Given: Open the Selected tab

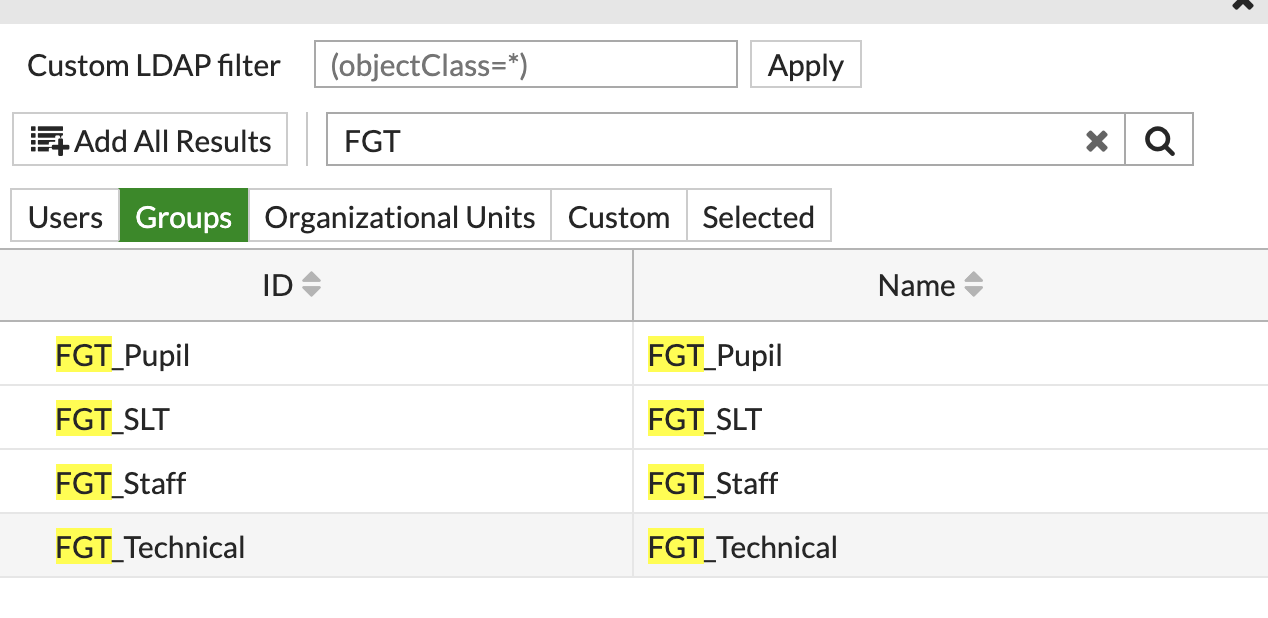Looking at the screenshot, I should pyautogui.click(x=758, y=215).
